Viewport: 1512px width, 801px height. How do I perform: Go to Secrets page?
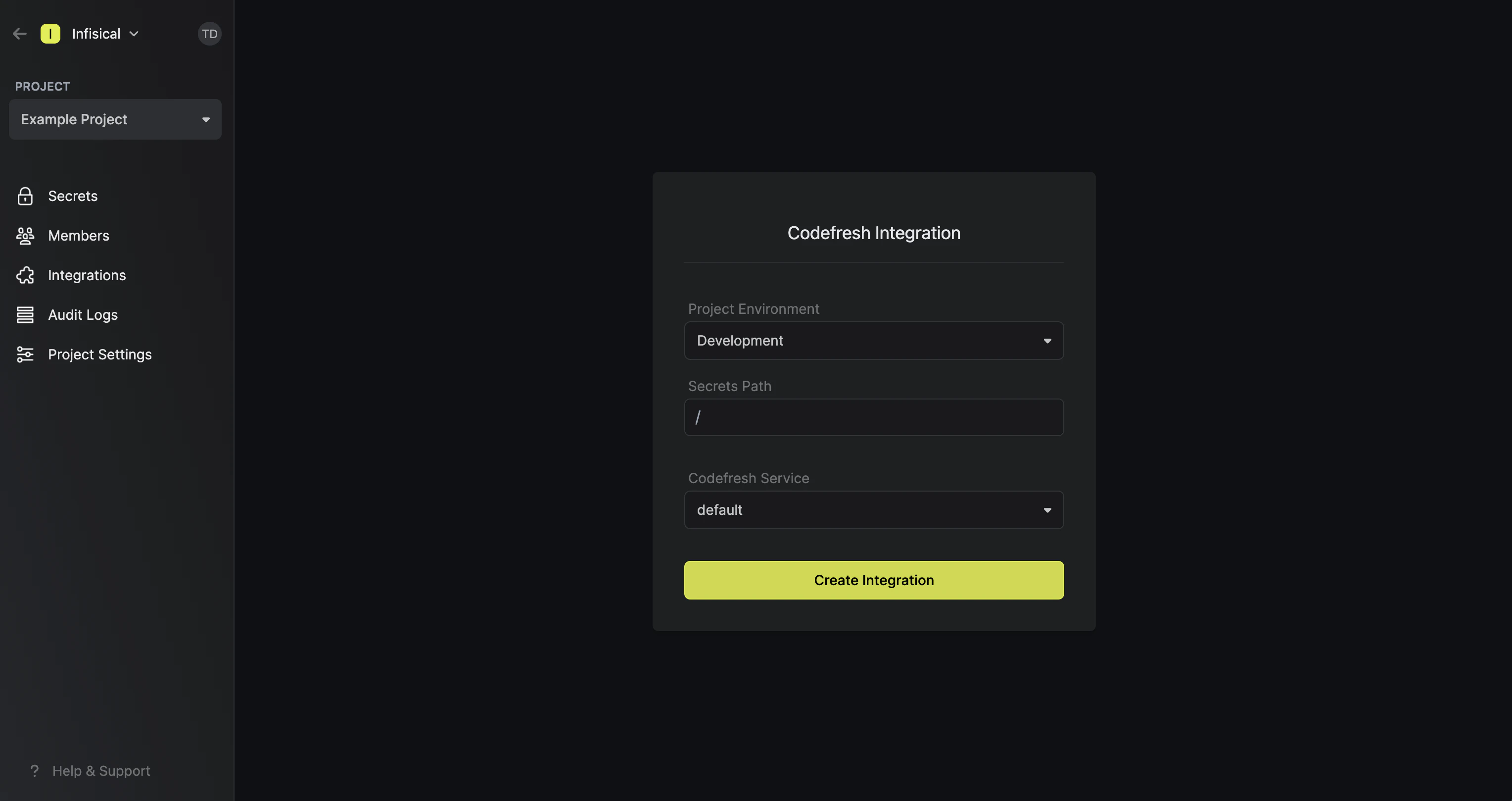pos(73,196)
